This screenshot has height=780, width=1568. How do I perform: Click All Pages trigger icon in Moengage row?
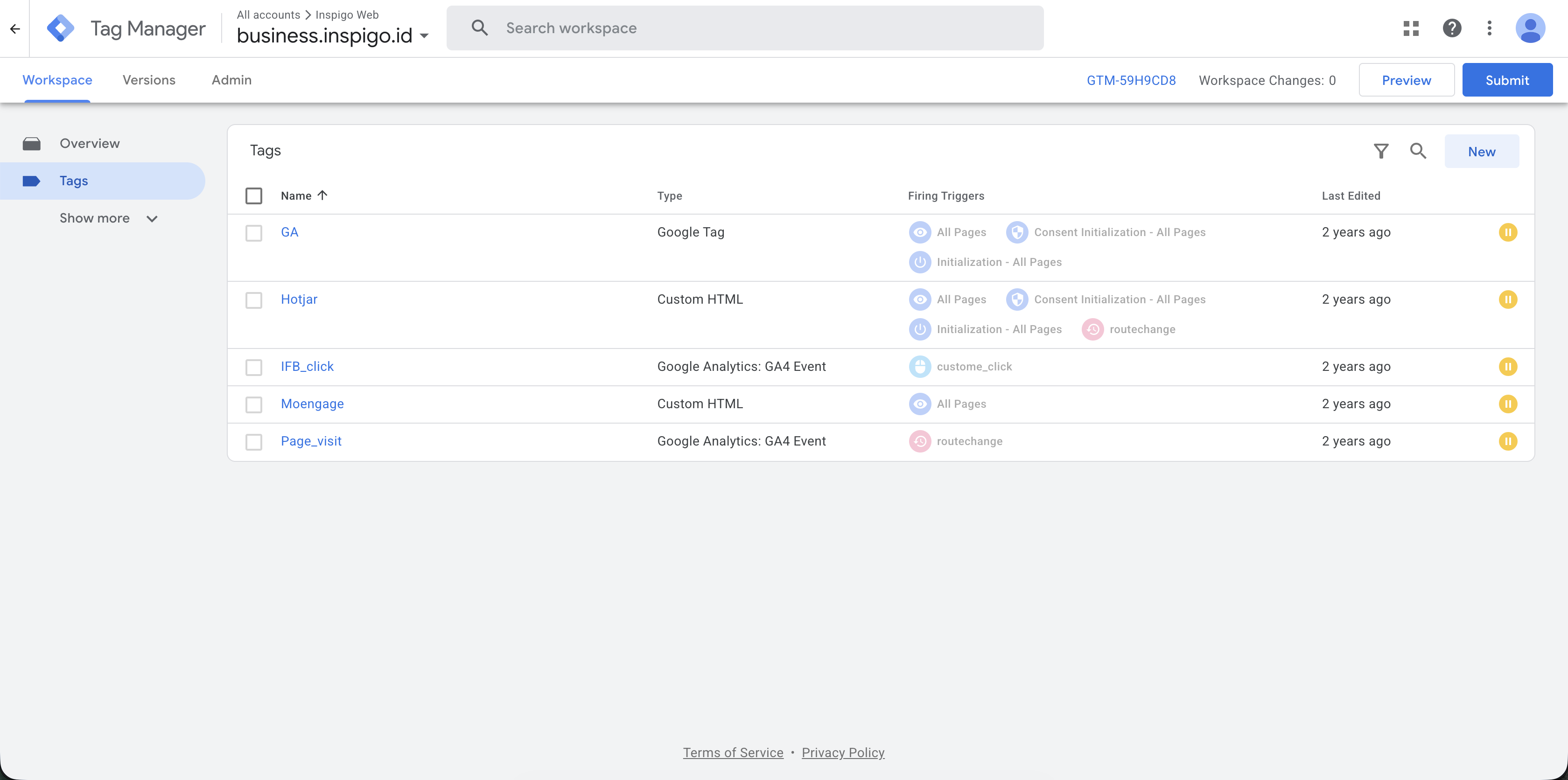coord(920,404)
